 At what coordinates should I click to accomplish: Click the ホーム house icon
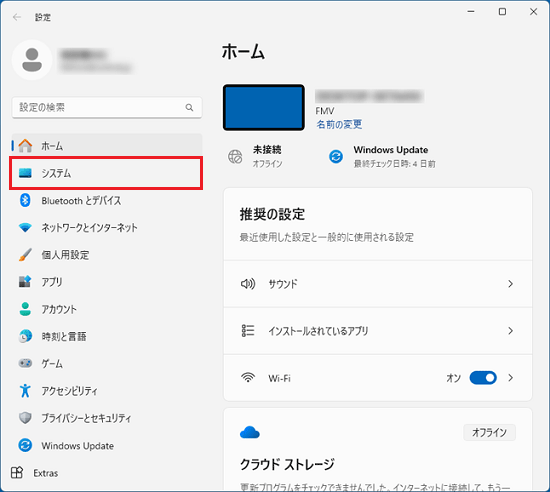click(25, 146)
